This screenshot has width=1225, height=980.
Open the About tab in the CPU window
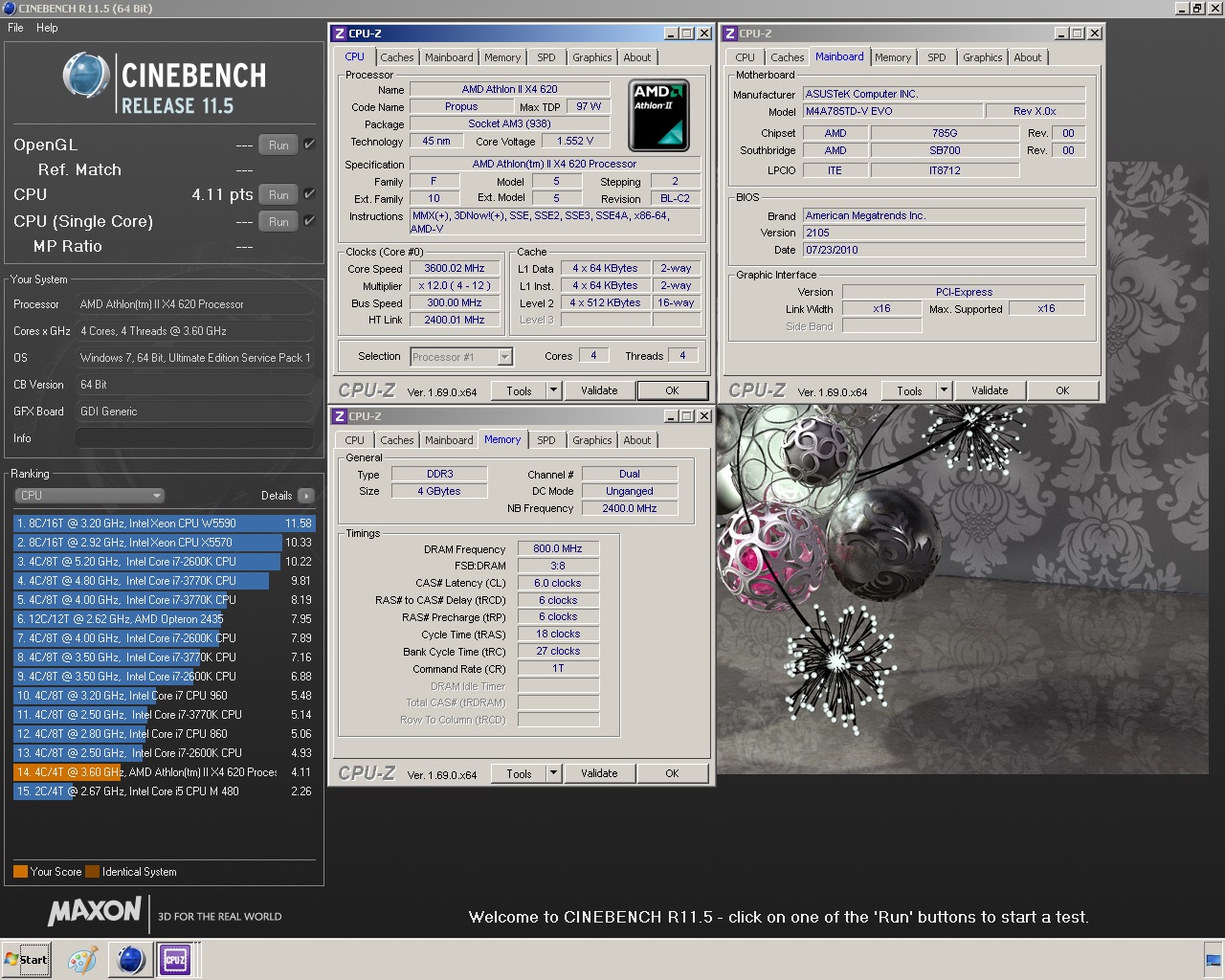[x=636, y=57]
